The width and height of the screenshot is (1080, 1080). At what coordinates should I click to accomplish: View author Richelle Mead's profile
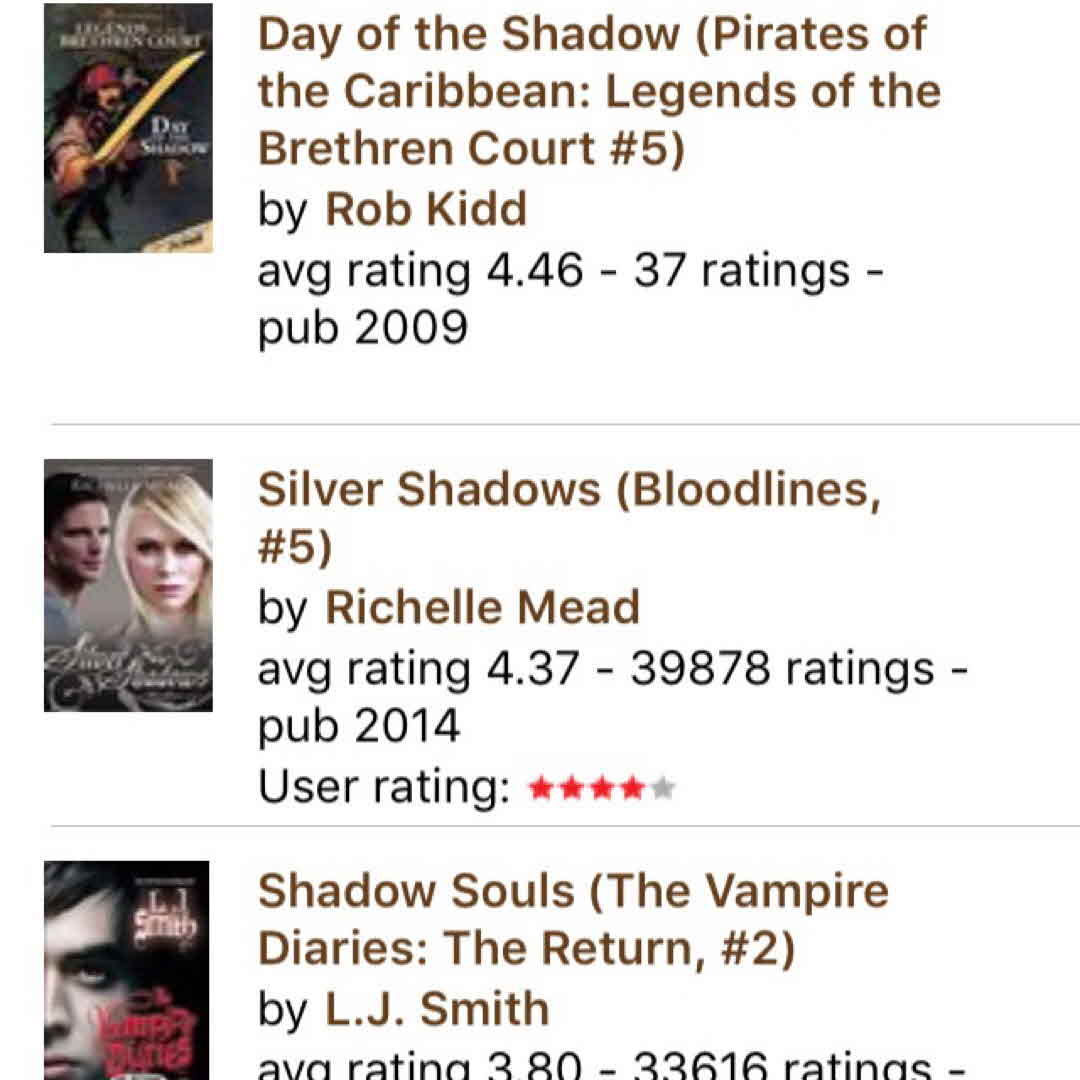point(482,608)
